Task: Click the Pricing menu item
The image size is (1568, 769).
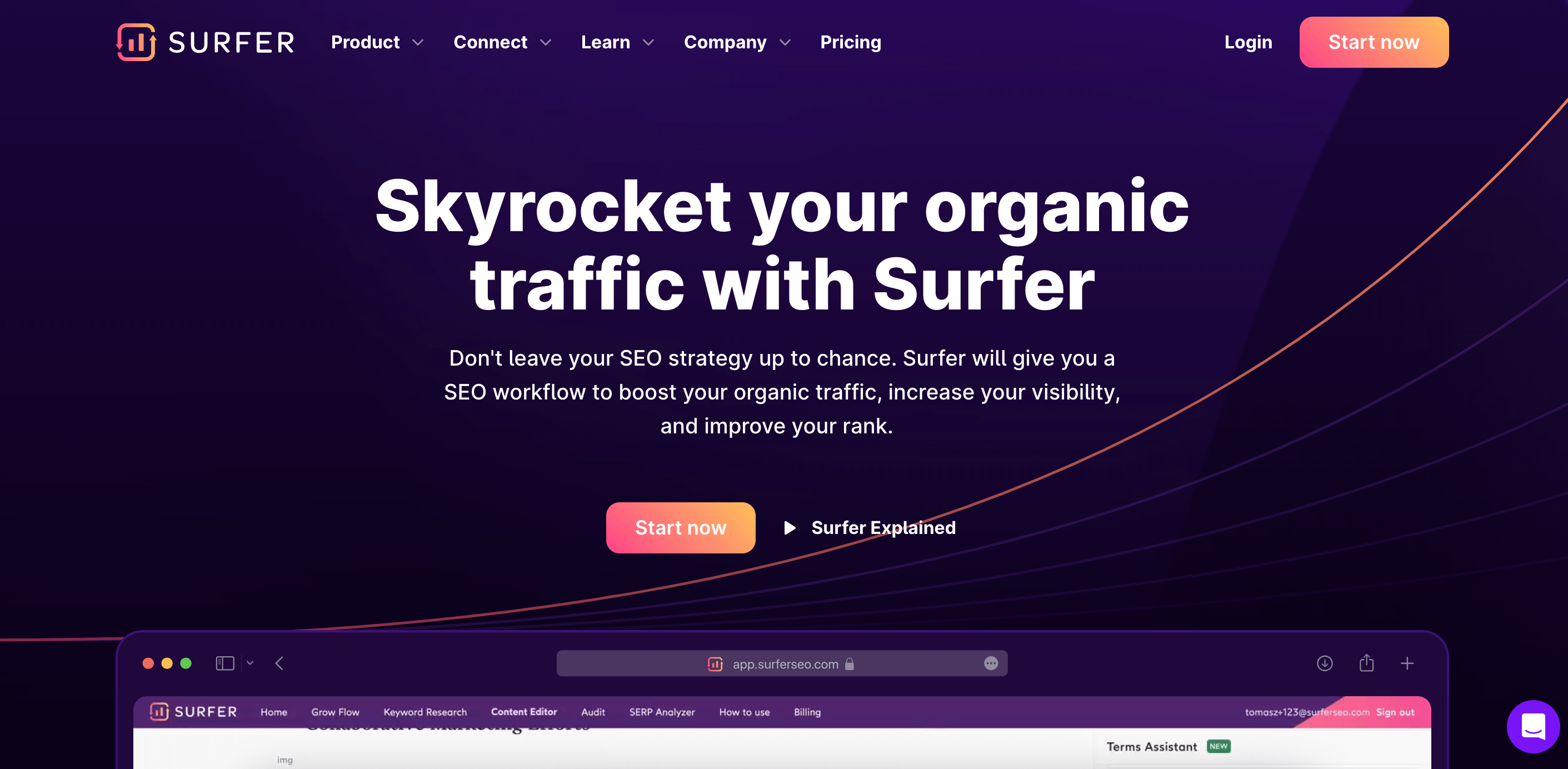Action: coord(850,42)
